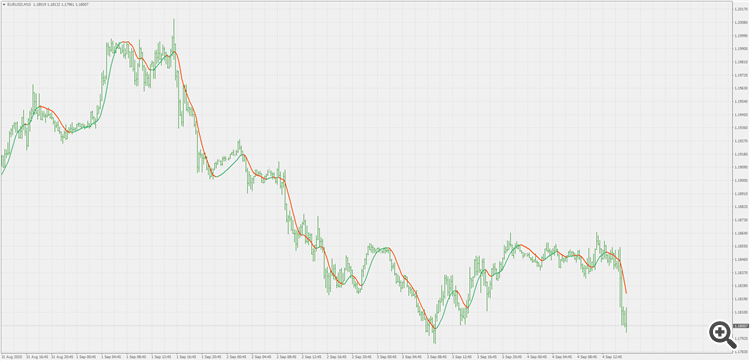This screenshot has height=361, width=750.
Task: Click the 3 Sep 20:45 time label
Action: point(512,357)
